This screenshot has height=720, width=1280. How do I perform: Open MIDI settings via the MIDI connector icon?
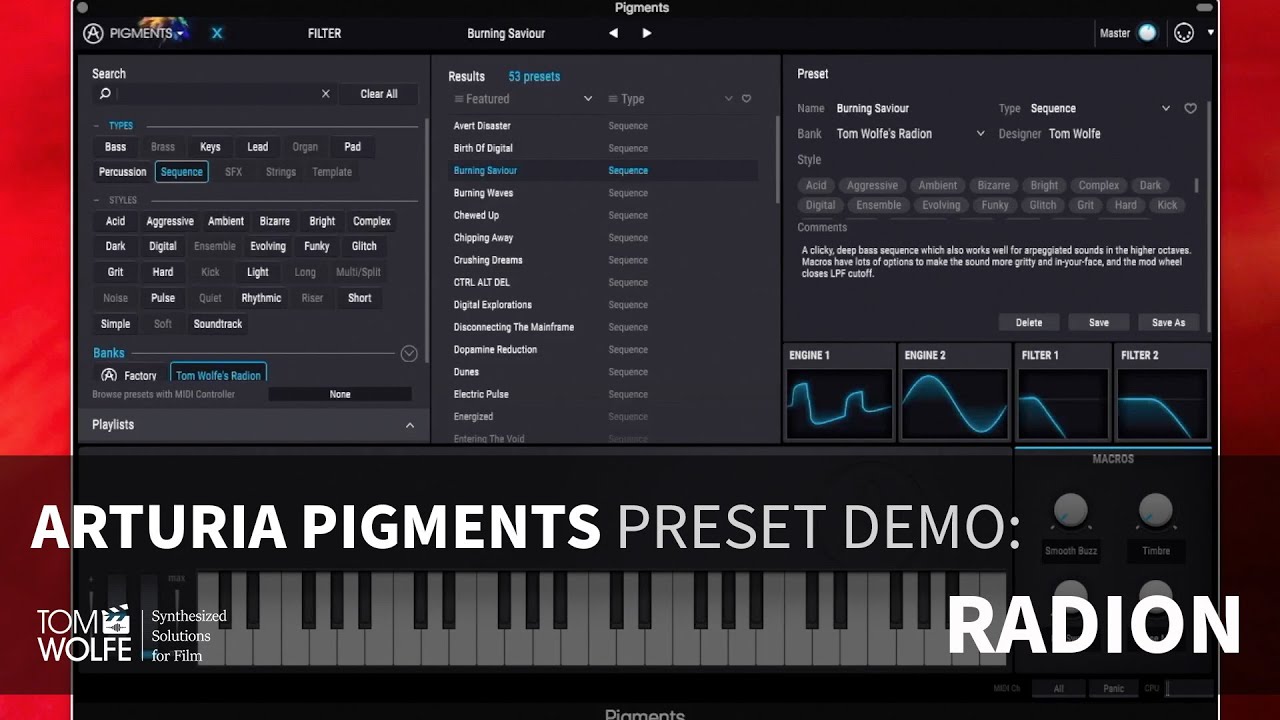(1183, 33)
